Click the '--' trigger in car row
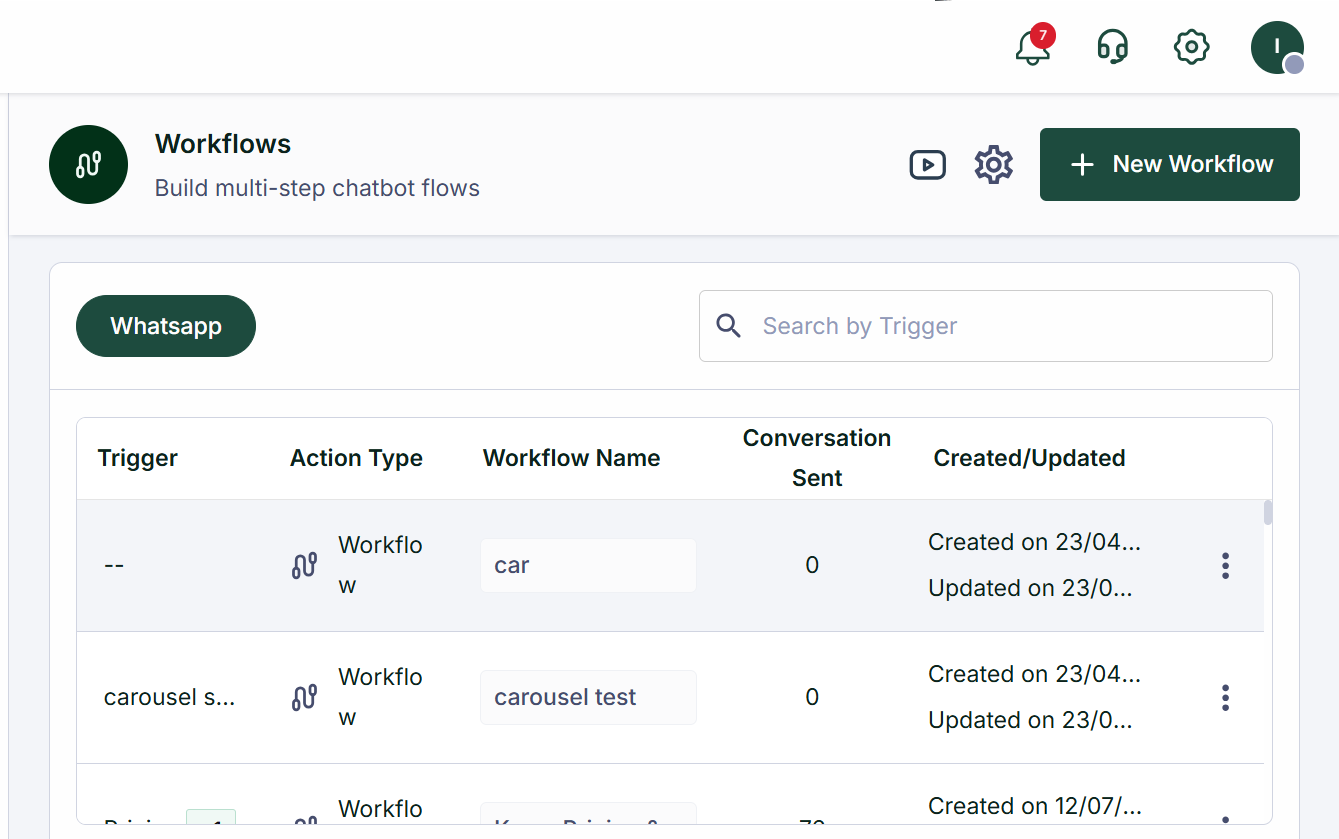1339x839 pixels. point(114,566)
